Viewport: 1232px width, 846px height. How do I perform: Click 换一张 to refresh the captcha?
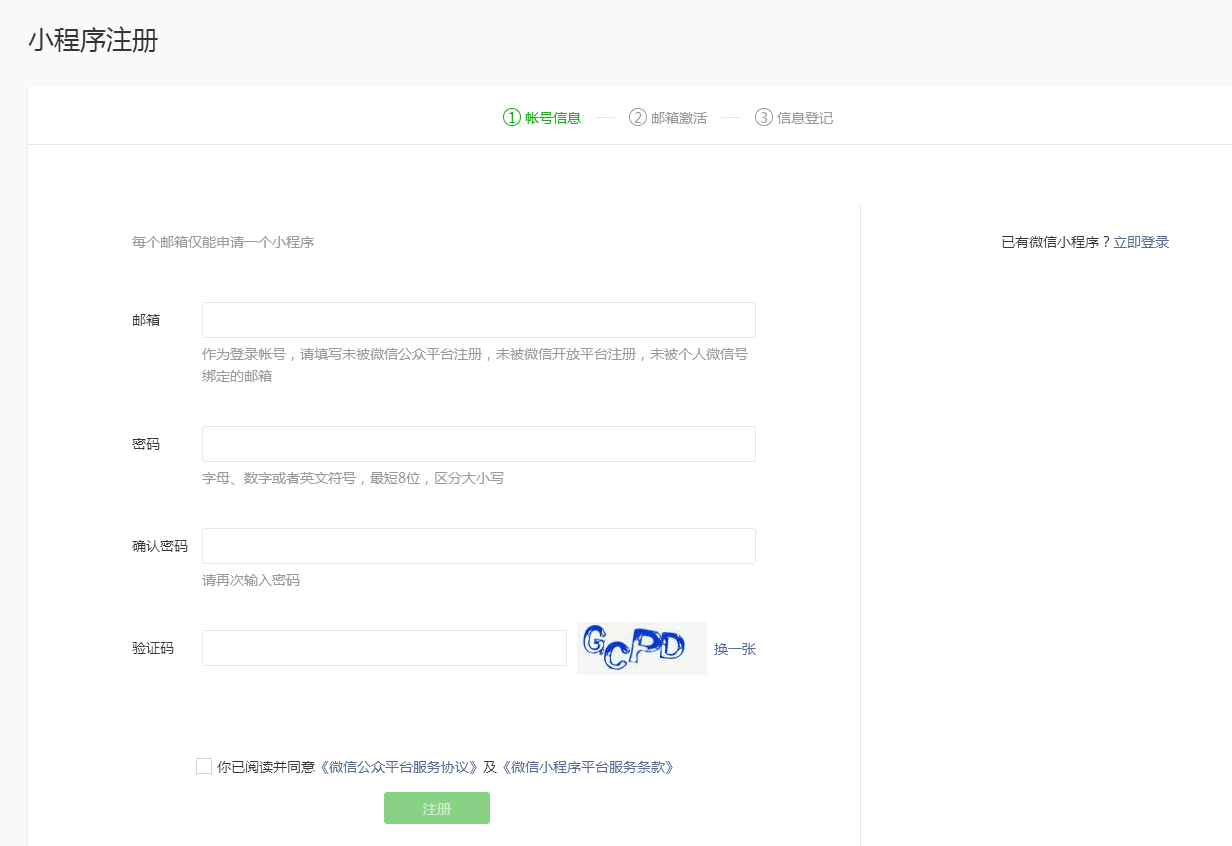[x=735, y=649]
